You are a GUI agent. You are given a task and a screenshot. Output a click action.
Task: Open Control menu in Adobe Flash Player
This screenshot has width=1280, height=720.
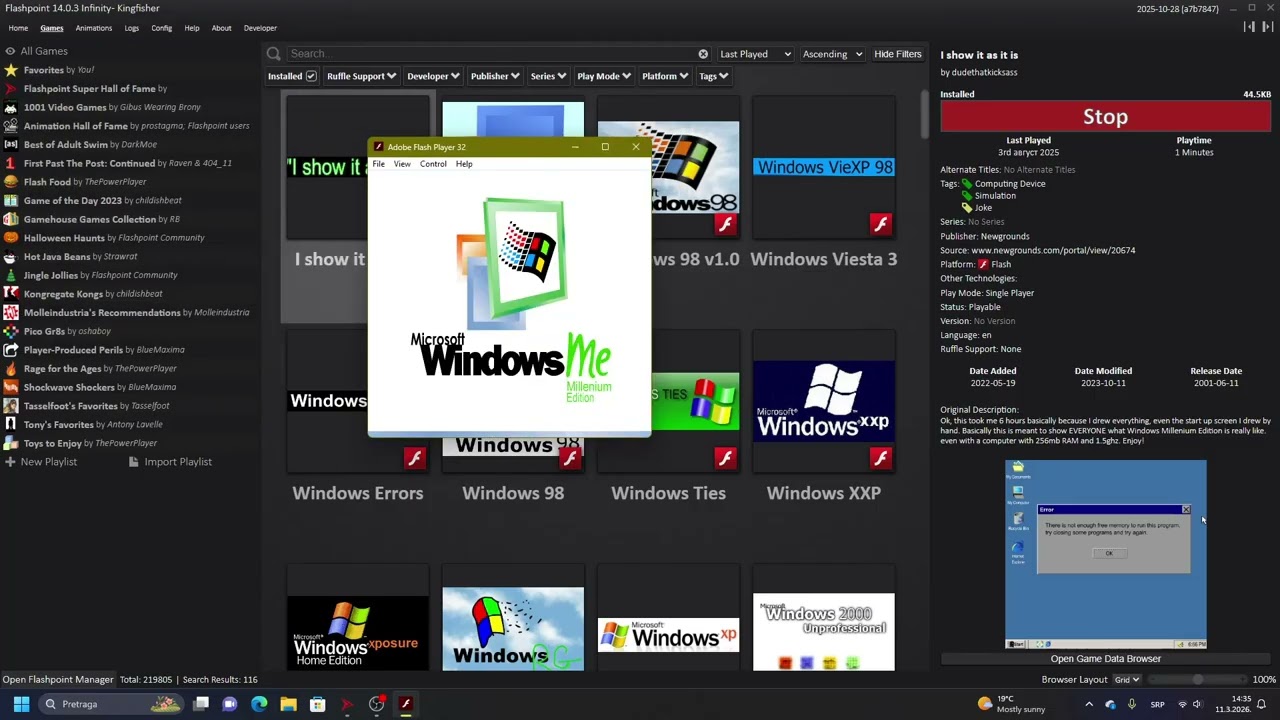(x=433, y=164)
